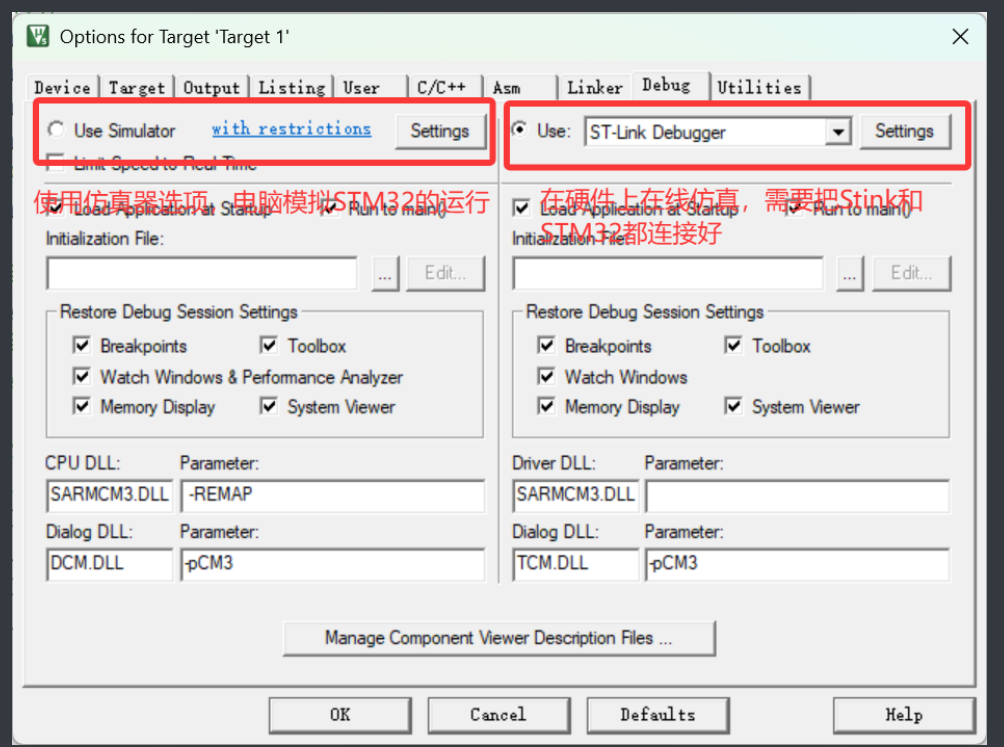Click debugger Initialization File field
This screenshot has height=747, width=1004.
tap(668, 274)
